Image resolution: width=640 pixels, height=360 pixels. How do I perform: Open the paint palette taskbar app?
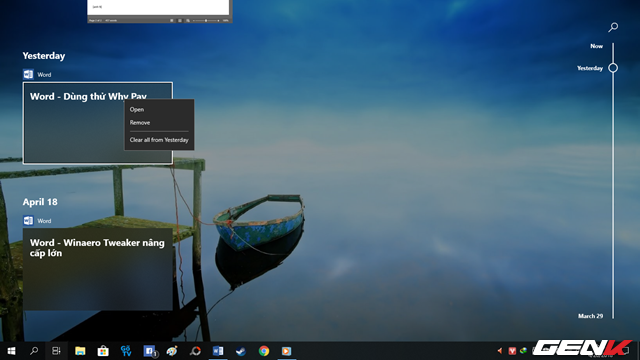click(x=172, y=351)
